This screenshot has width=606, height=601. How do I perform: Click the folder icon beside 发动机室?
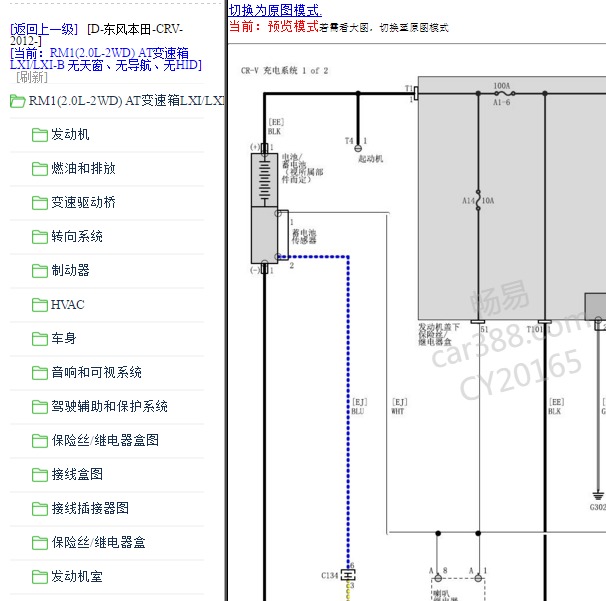click(x=40, y=577)
